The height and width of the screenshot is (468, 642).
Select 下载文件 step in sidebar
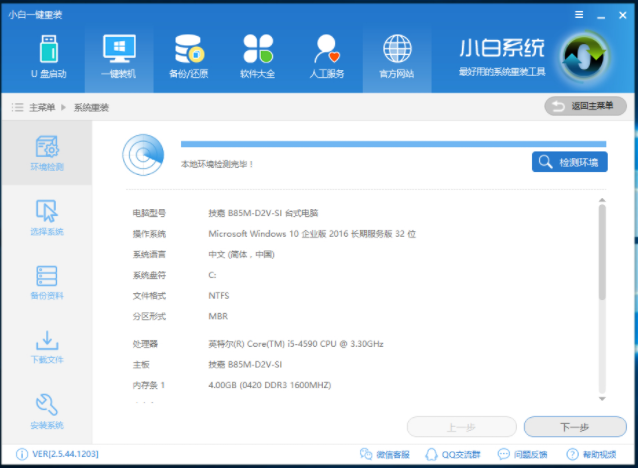47,347
